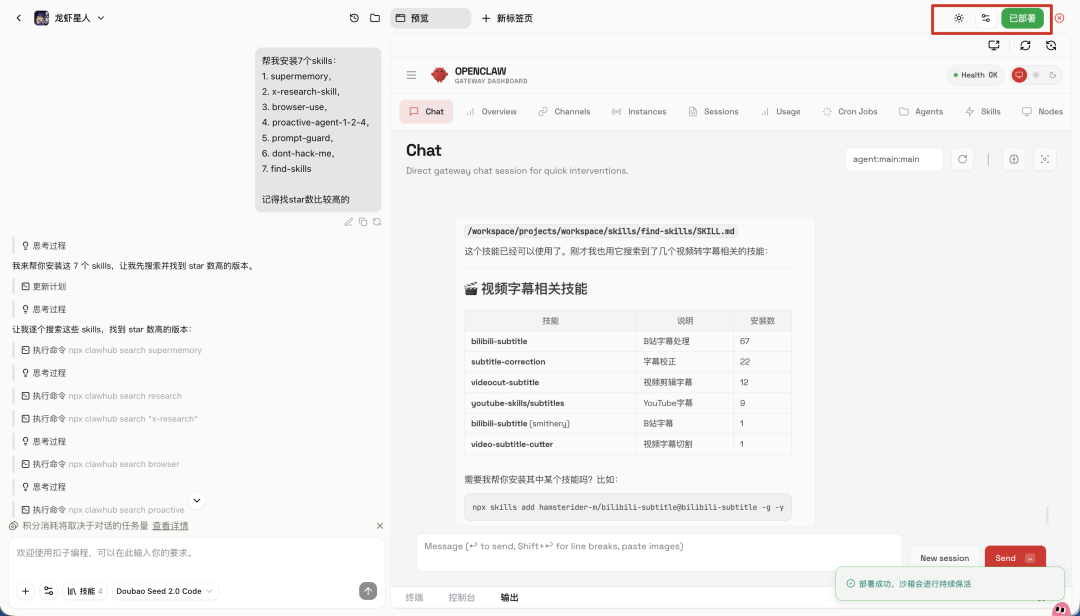Open the Doubao Seed 2.0 Code model dropdown

point(164,591)
